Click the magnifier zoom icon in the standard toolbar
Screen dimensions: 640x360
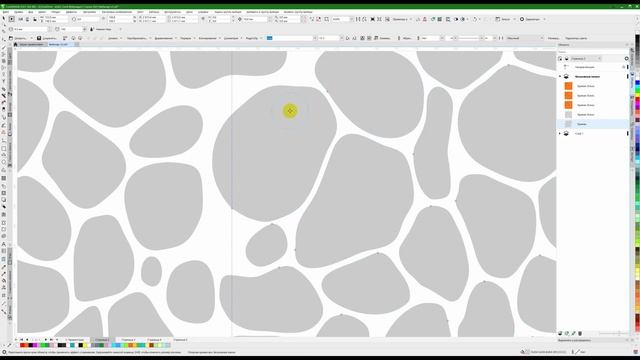327,19
